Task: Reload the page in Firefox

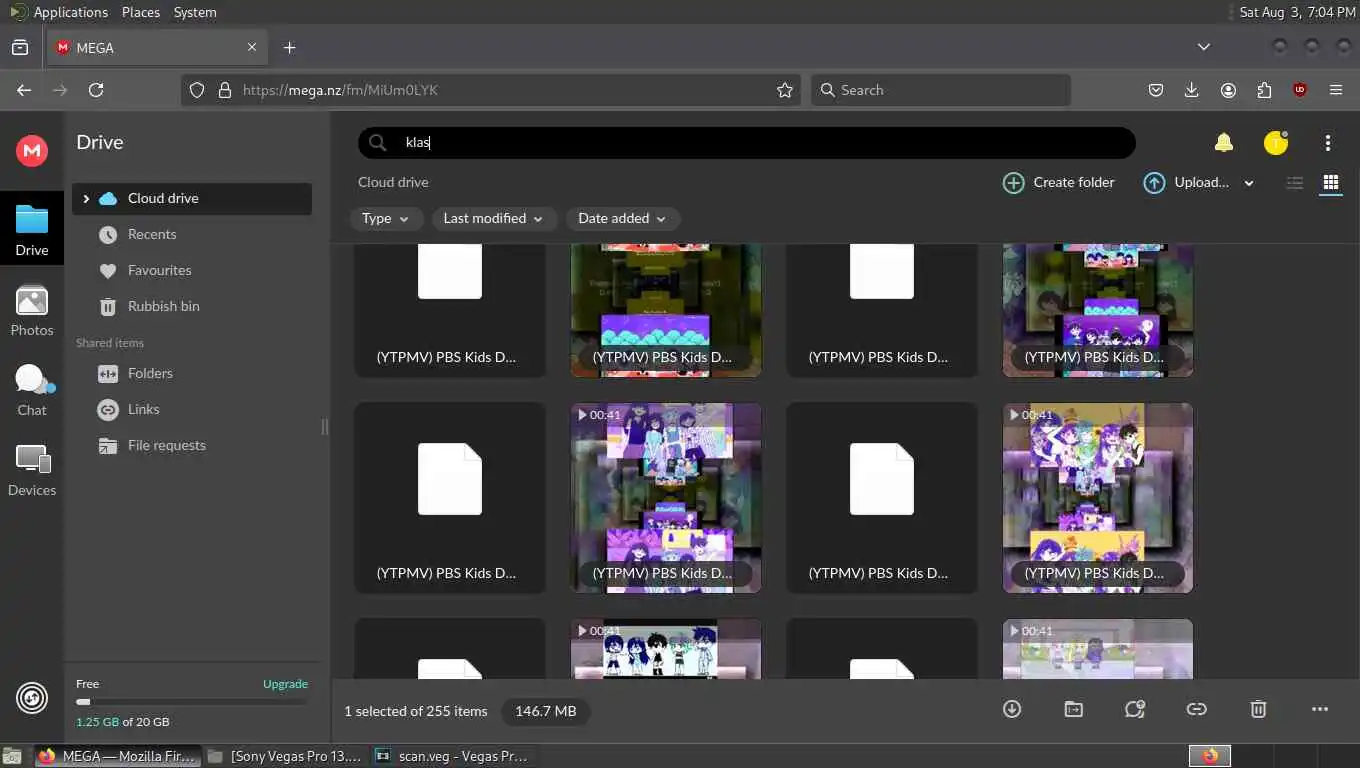Action: pos(96,90)
